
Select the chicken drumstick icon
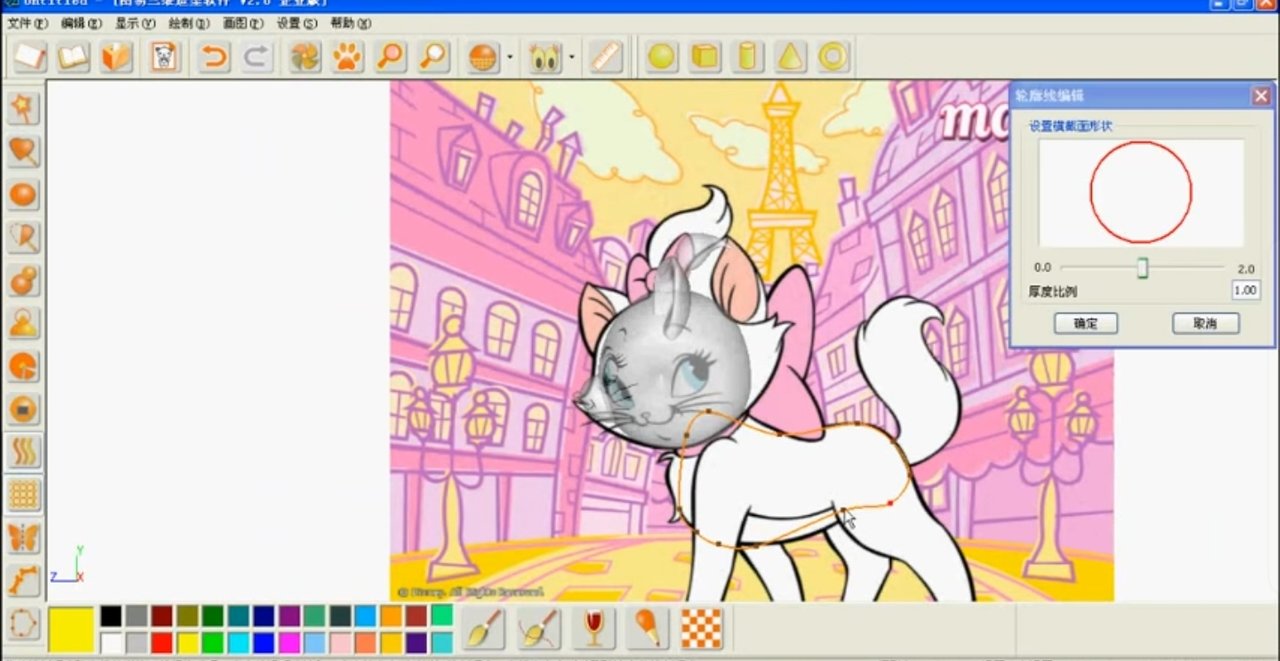pyautogui.click(x=647, y=628)
